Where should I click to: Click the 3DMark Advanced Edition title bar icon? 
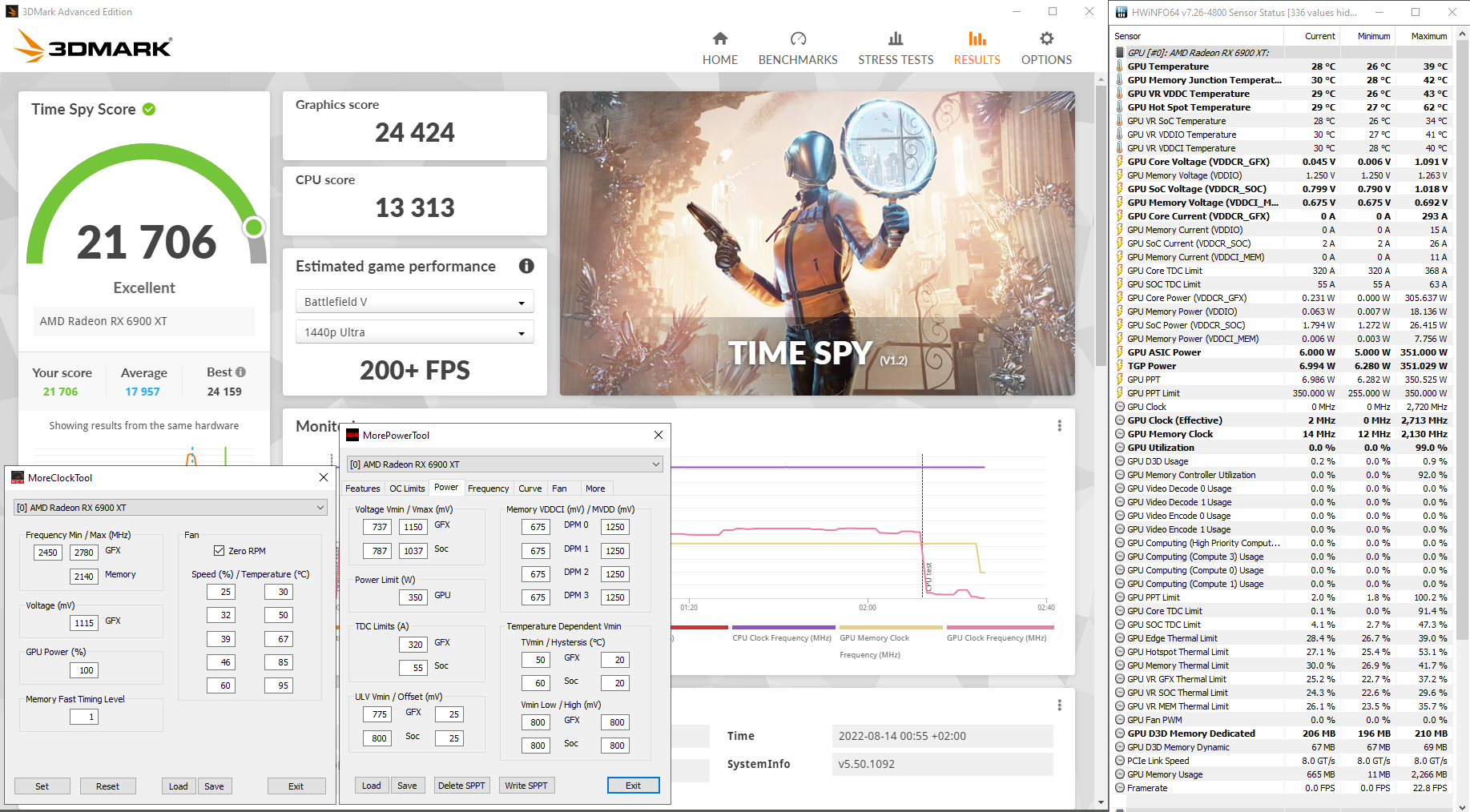coord(11,11)
